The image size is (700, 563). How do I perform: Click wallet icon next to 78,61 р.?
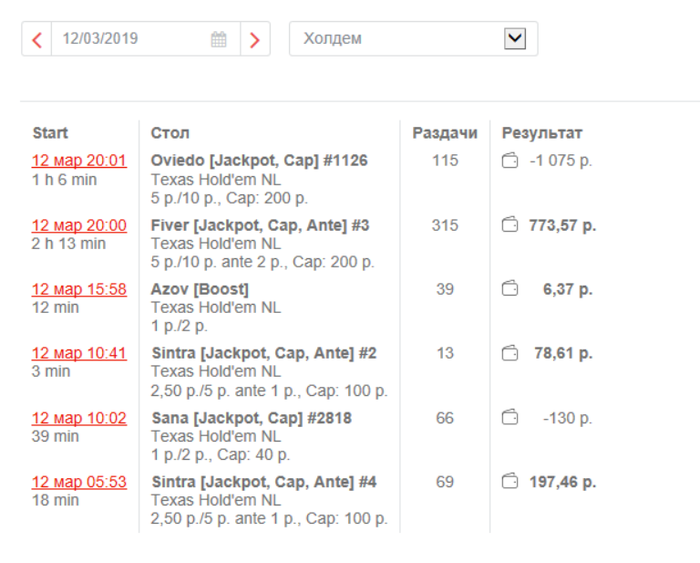pos(510,353)
